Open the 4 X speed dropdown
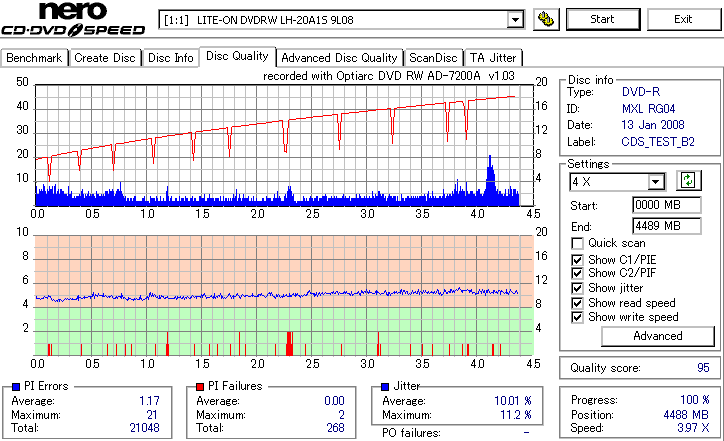The width and height of the screenshot is (724, 441). (655, 182)
